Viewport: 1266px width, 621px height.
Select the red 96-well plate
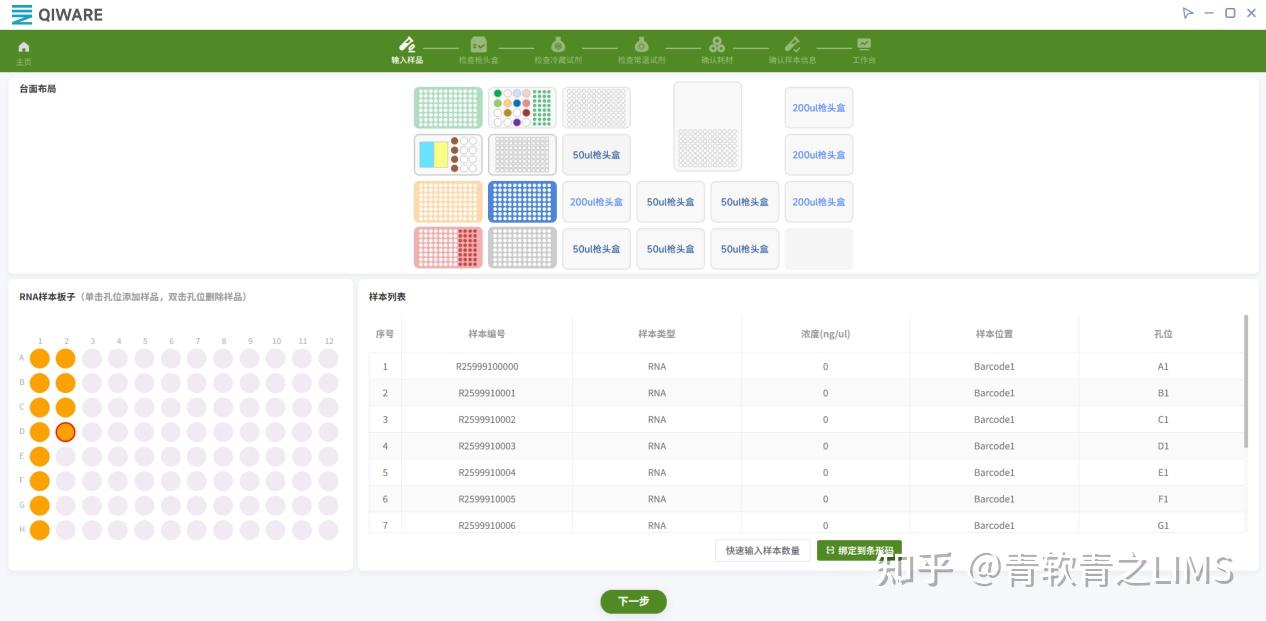(448, 248)
